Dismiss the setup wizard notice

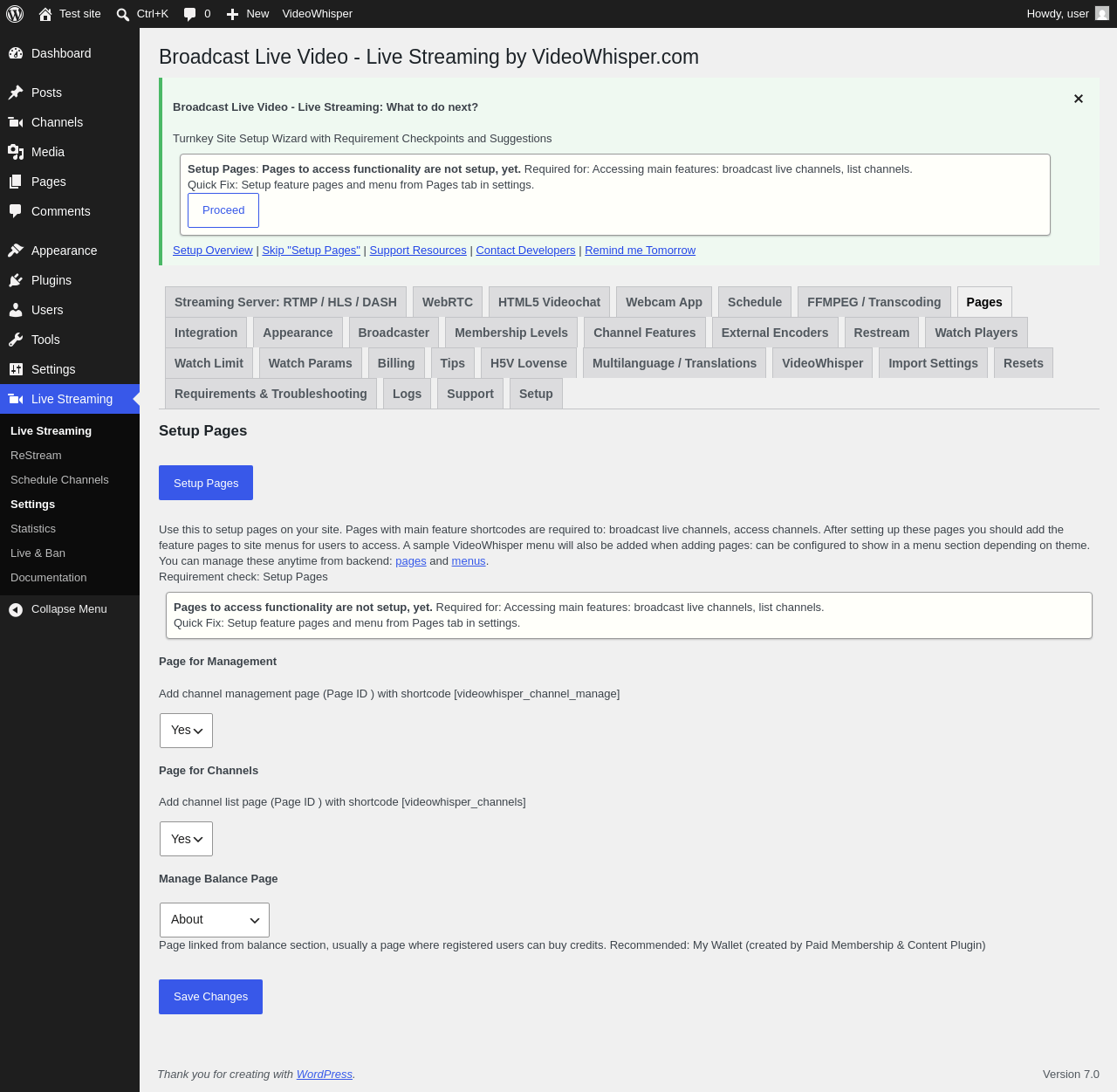[1079, 99]
